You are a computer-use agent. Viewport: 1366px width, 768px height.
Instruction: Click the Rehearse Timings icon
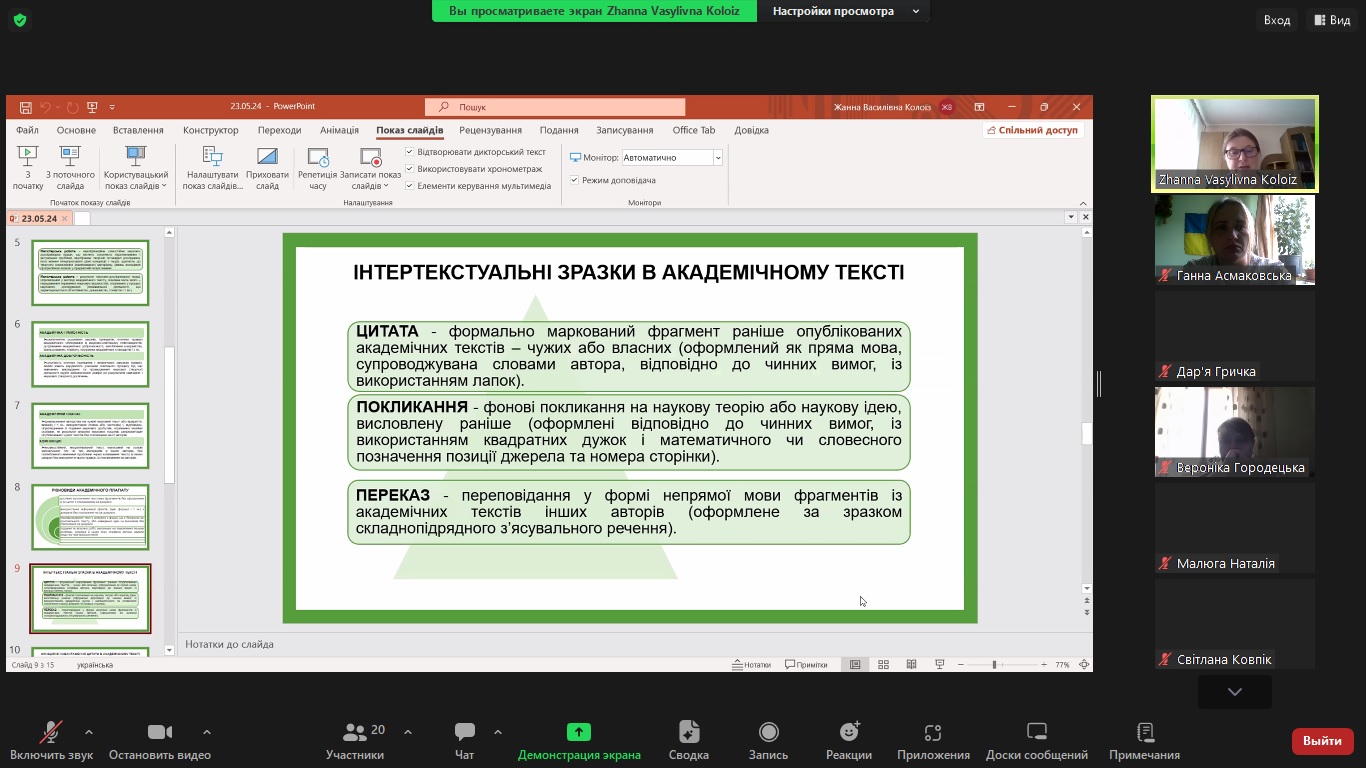pyautogui.click(x=318, y=156)
